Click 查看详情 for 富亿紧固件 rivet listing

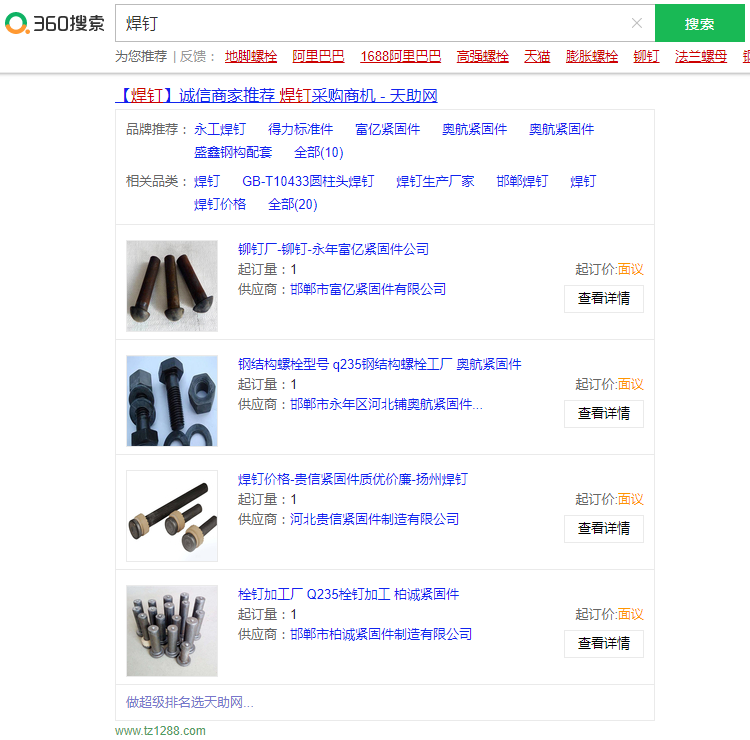[603, 298]
